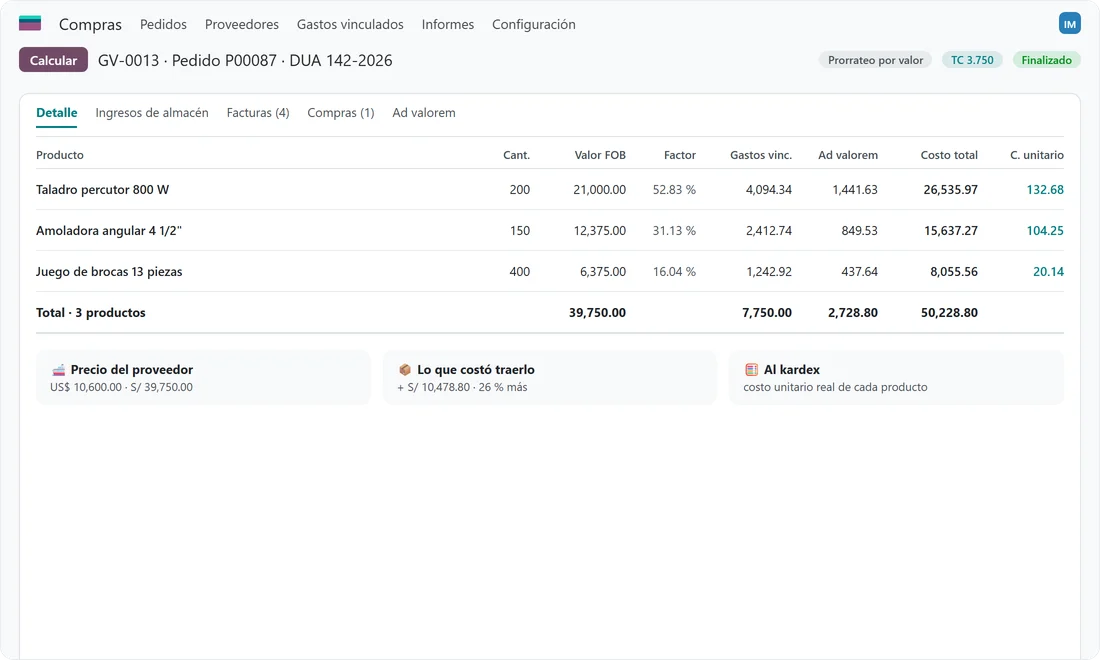Click the quantity 150 cell

(520, 231)
